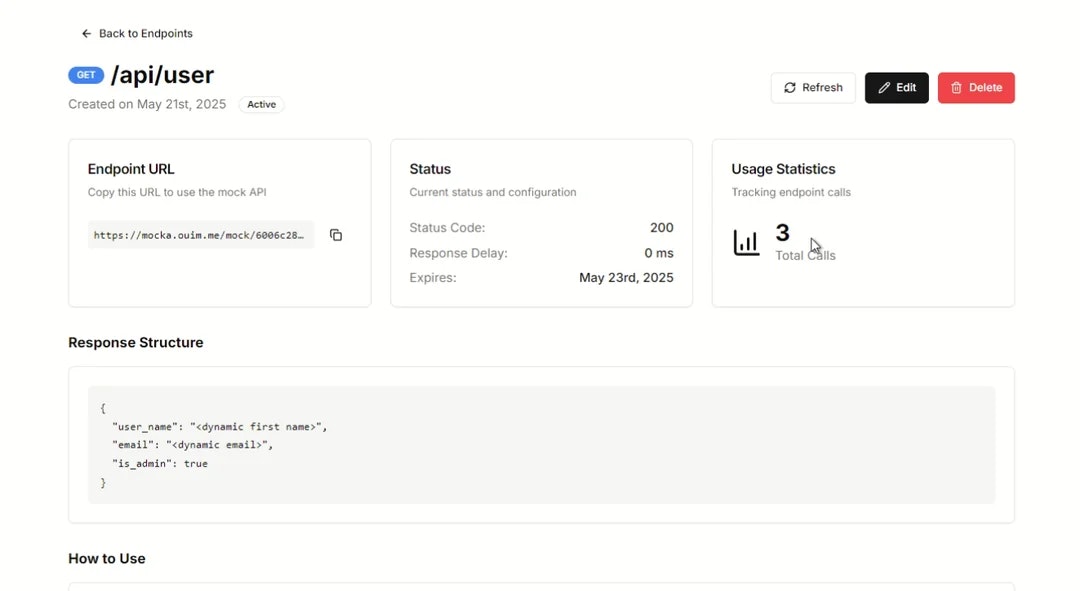Screen dimensions: 1080x591
Task: Click the is_admin: true line
Action: coord(160,464)
